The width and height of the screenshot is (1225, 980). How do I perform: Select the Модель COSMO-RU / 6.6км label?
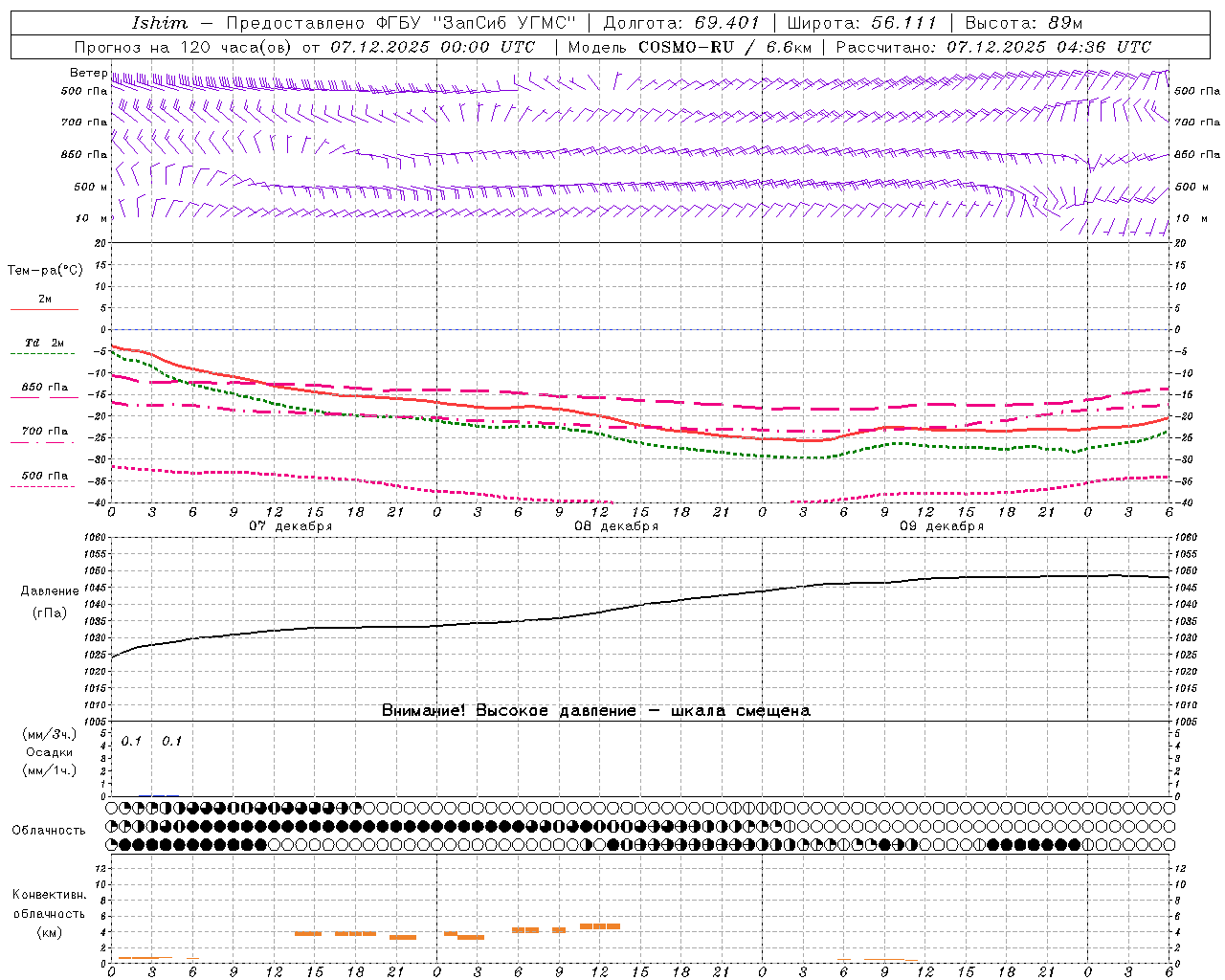(x=690, y=47)
